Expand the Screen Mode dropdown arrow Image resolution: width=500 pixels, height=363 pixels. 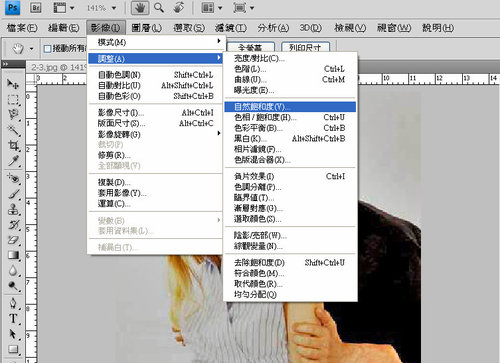point(252,8)
